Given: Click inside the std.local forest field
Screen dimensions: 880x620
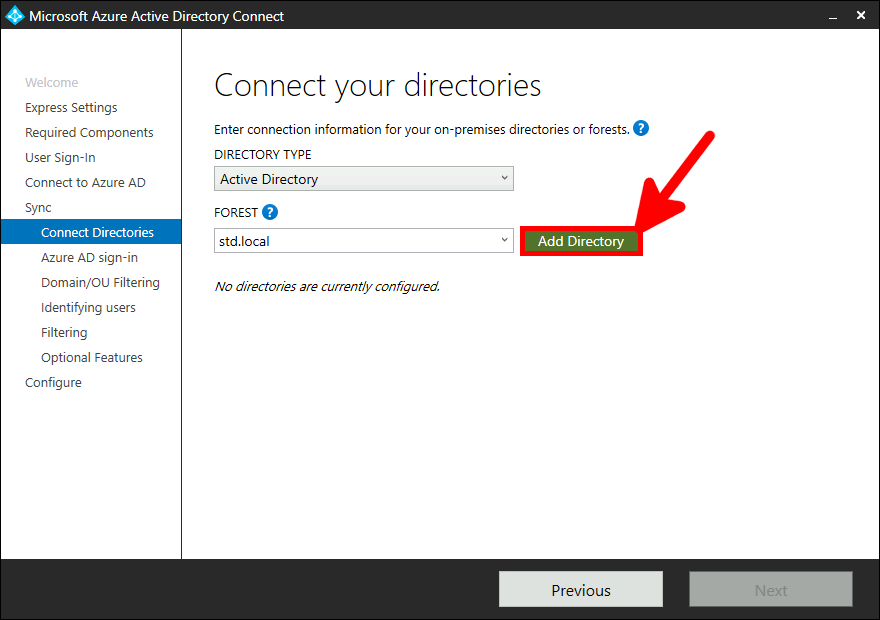Looking at the screenshot, I should pos(350,240).
